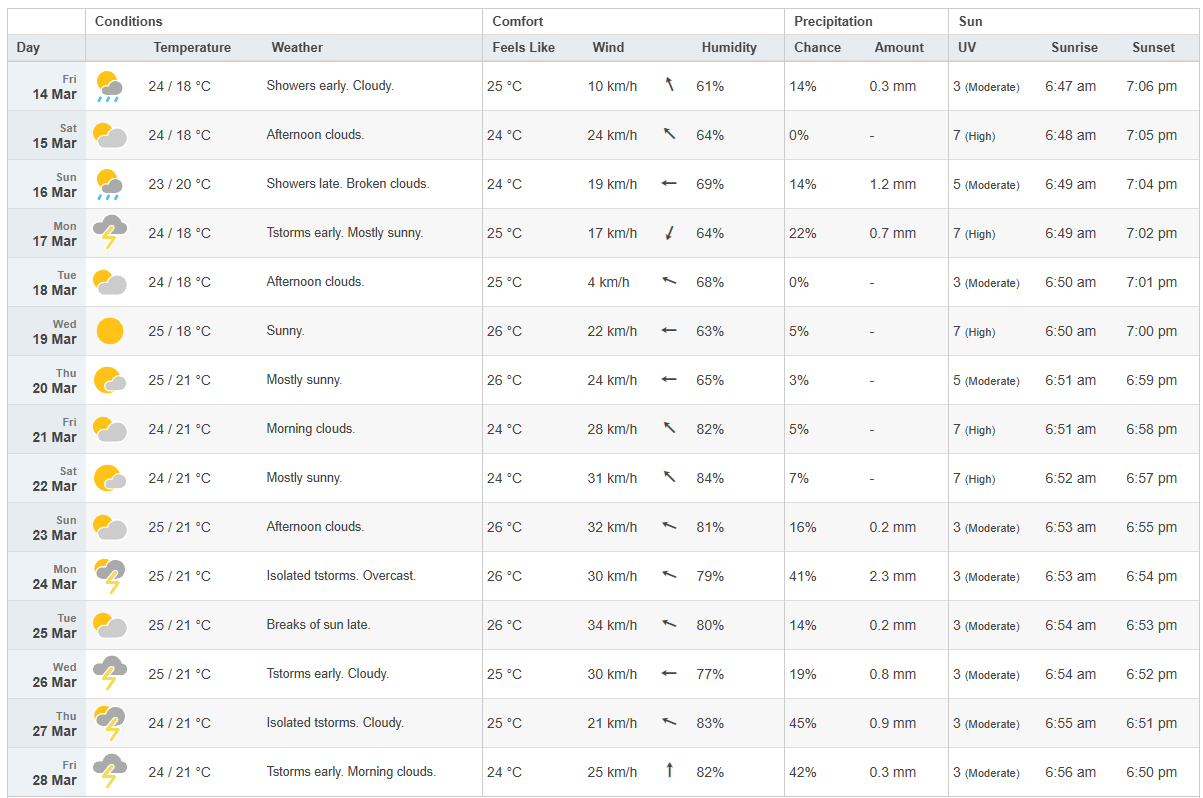
Task: Click the partly cloudy icon for 15 Mar
Action: pyautogui.click(x=109, y=136)
